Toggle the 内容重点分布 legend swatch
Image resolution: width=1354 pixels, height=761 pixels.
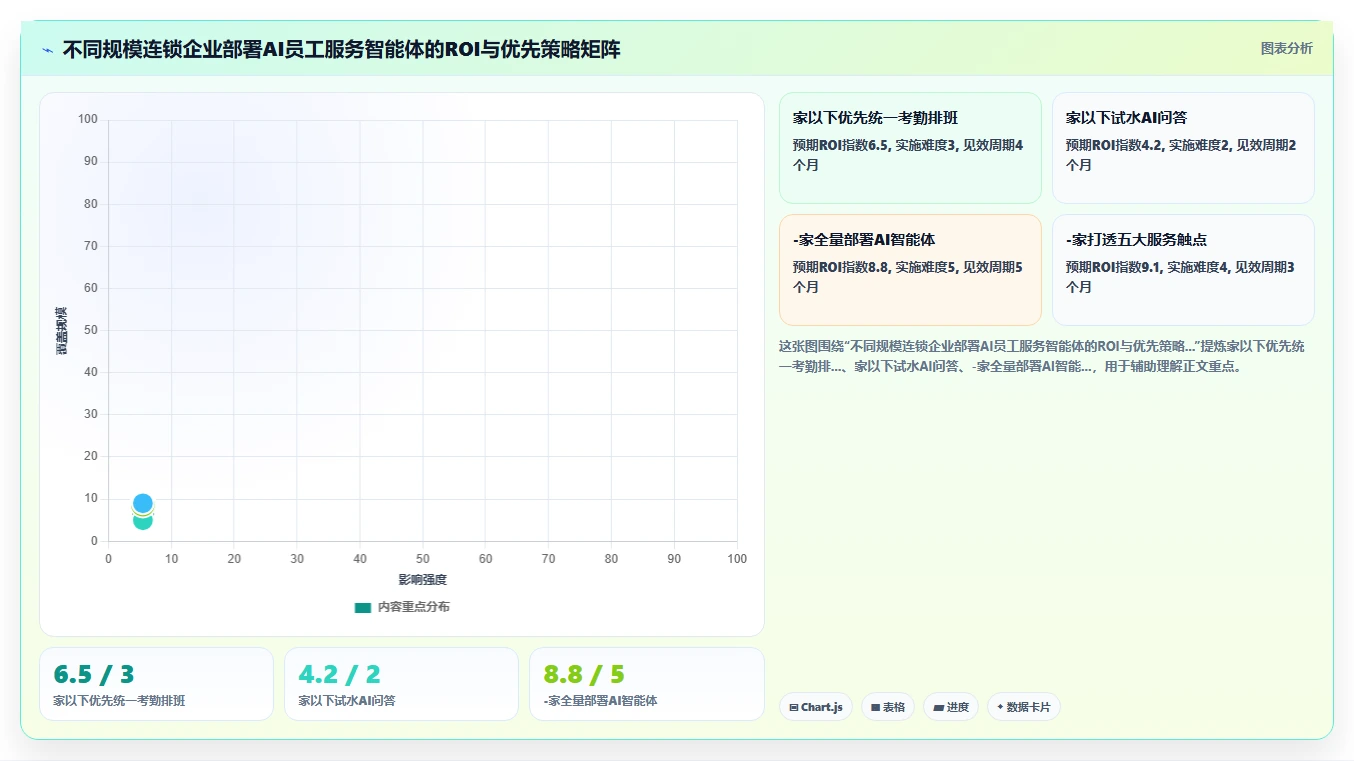click(363, 607)
